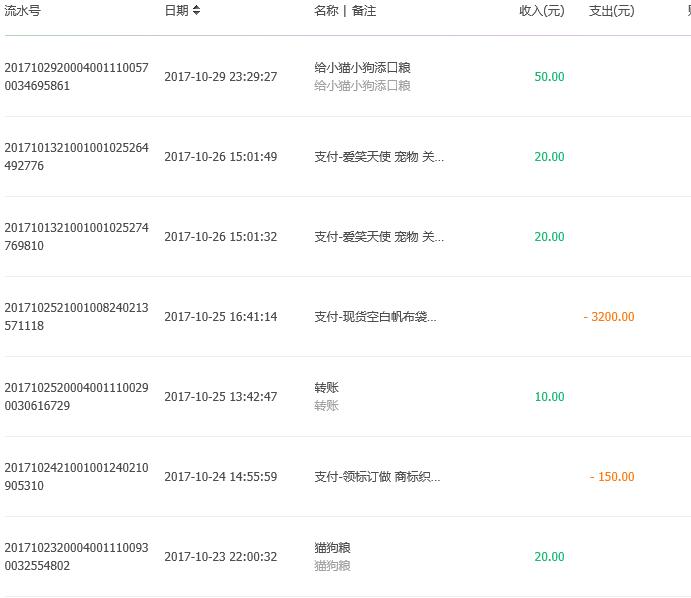The height and width of the screenshot is (598, 691).
Task: Open the 支付-爱笑天使 entry at 15:01:32
Action: pos(379,237)
